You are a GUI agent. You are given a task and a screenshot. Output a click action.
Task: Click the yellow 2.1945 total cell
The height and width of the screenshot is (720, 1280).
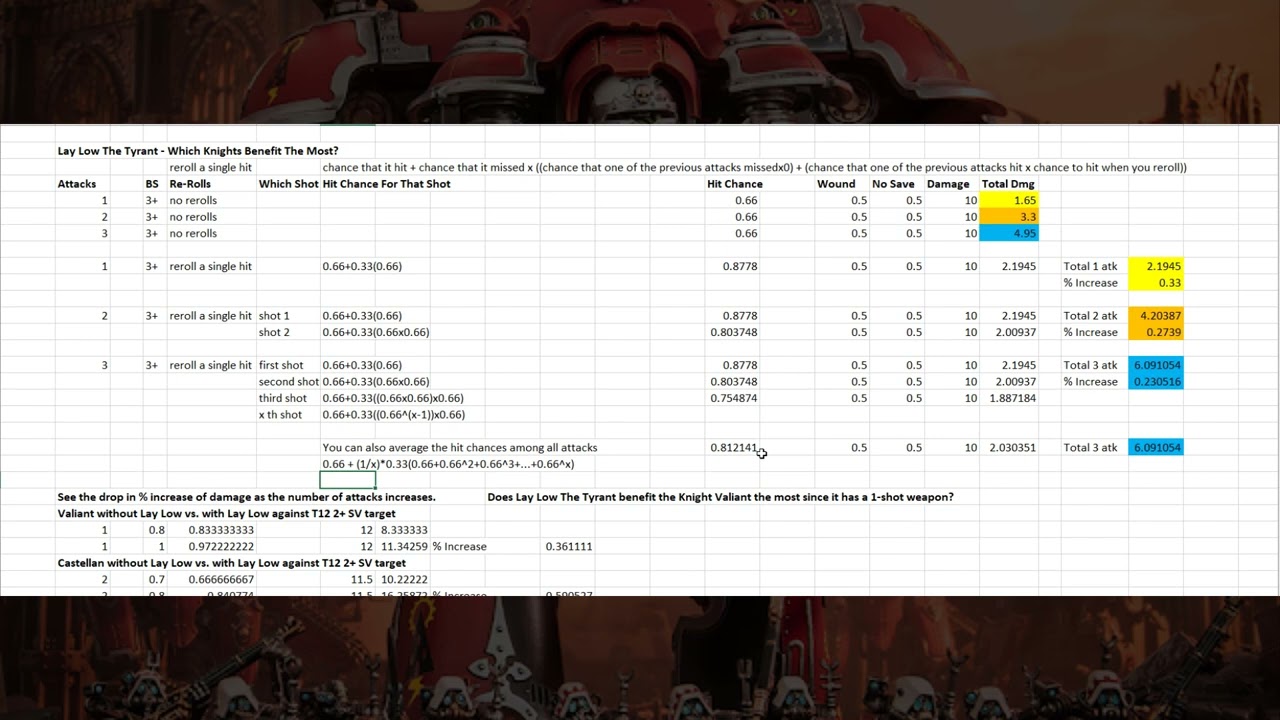click(1156, 266)
